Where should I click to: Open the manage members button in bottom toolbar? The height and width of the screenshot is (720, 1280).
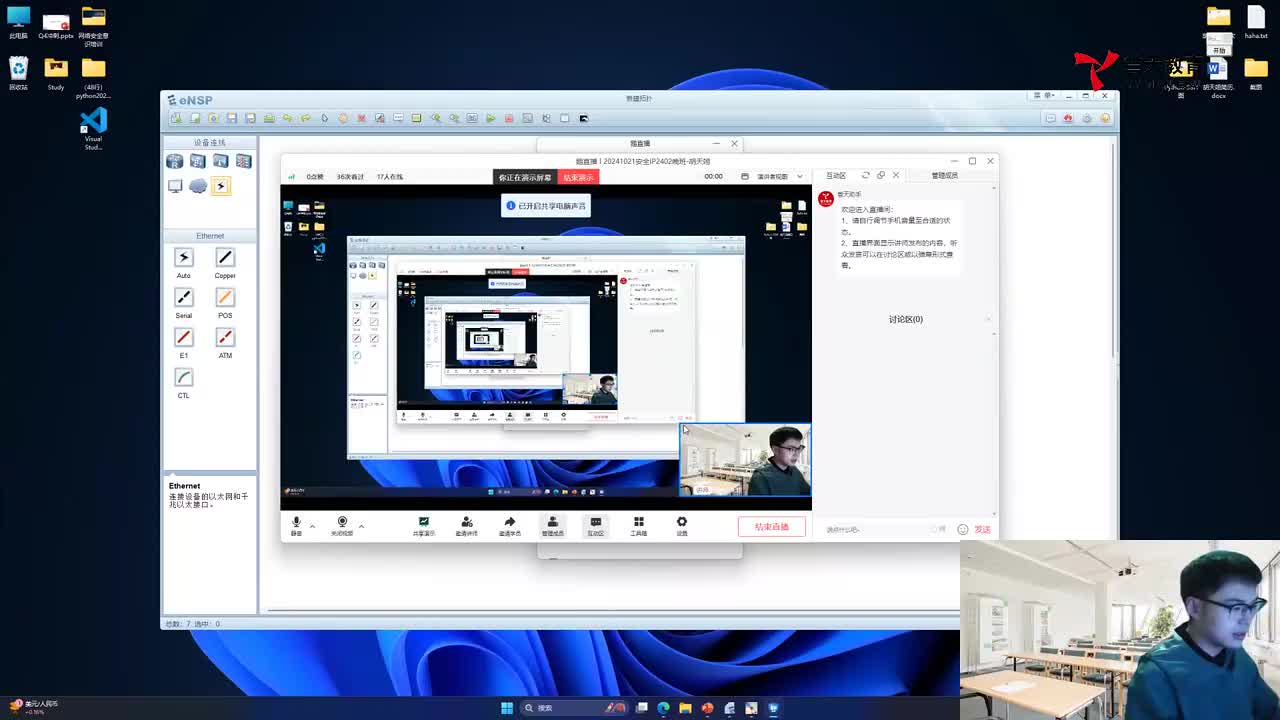click(x=553, y=526)
